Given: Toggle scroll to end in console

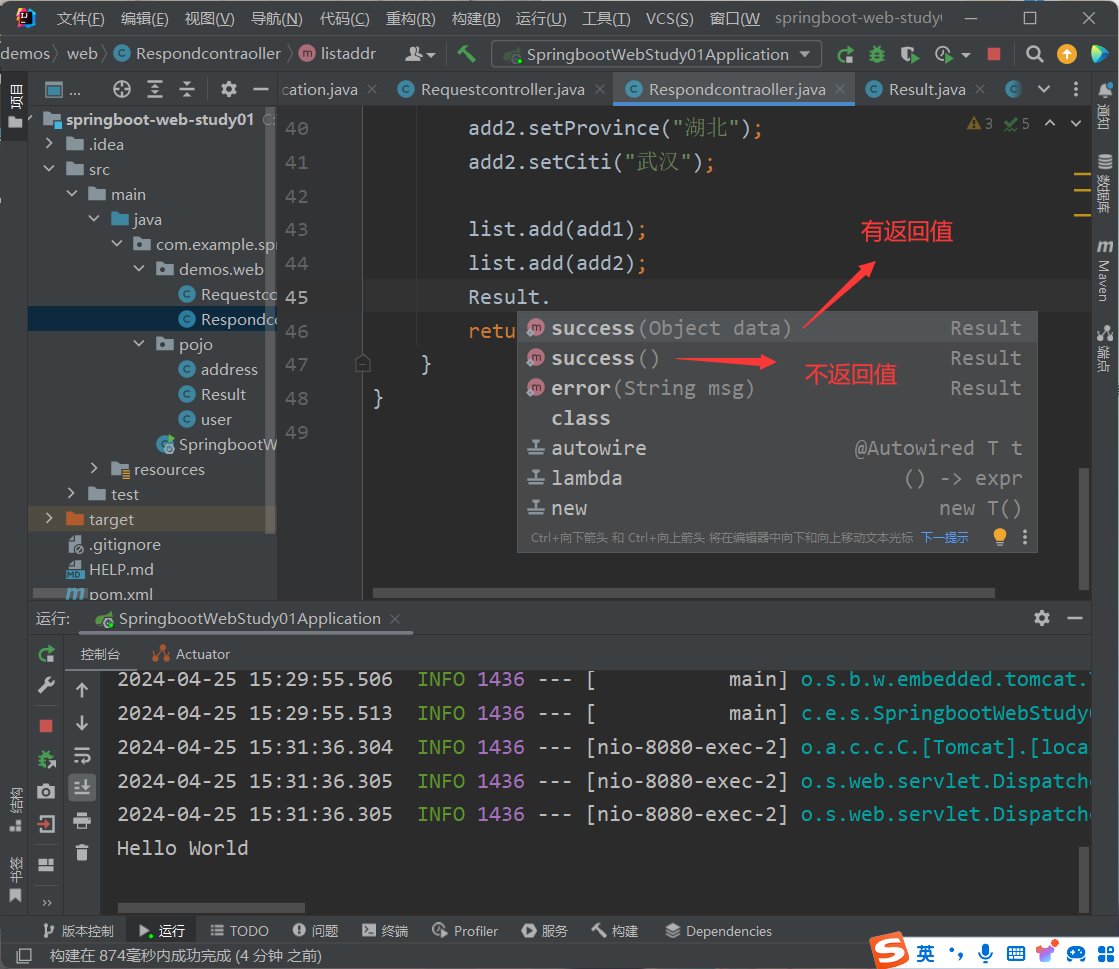Looking at the screenshot, I should 82,787.
